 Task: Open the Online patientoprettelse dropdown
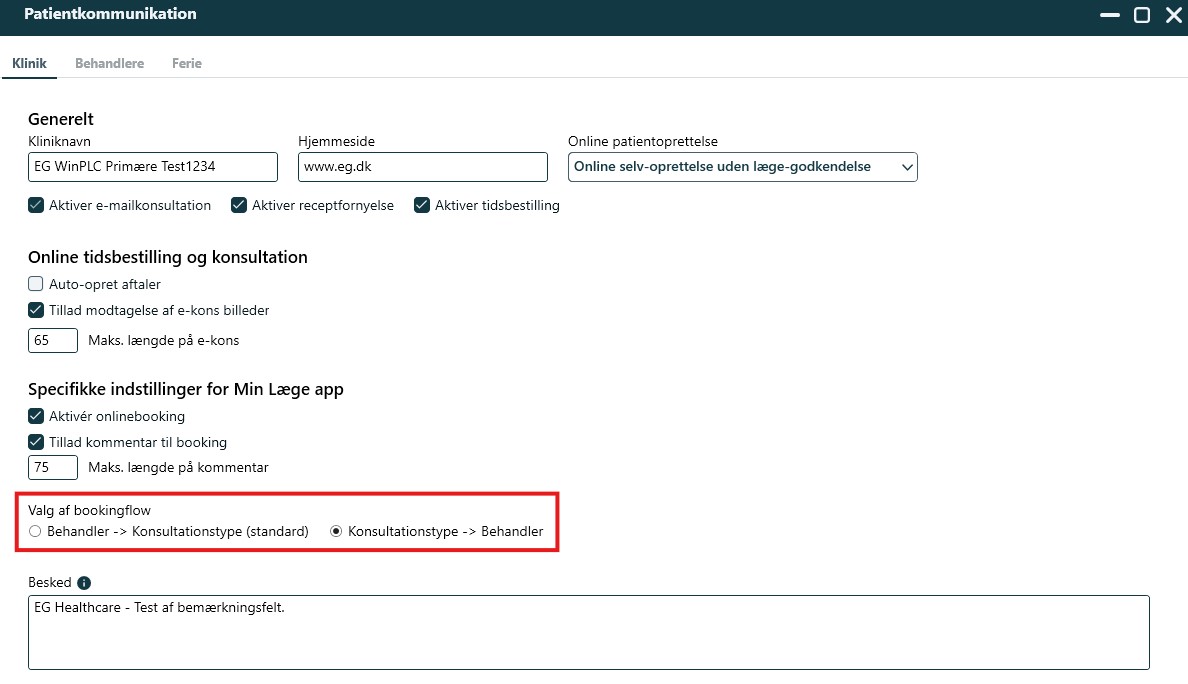(x=742, y=167)
